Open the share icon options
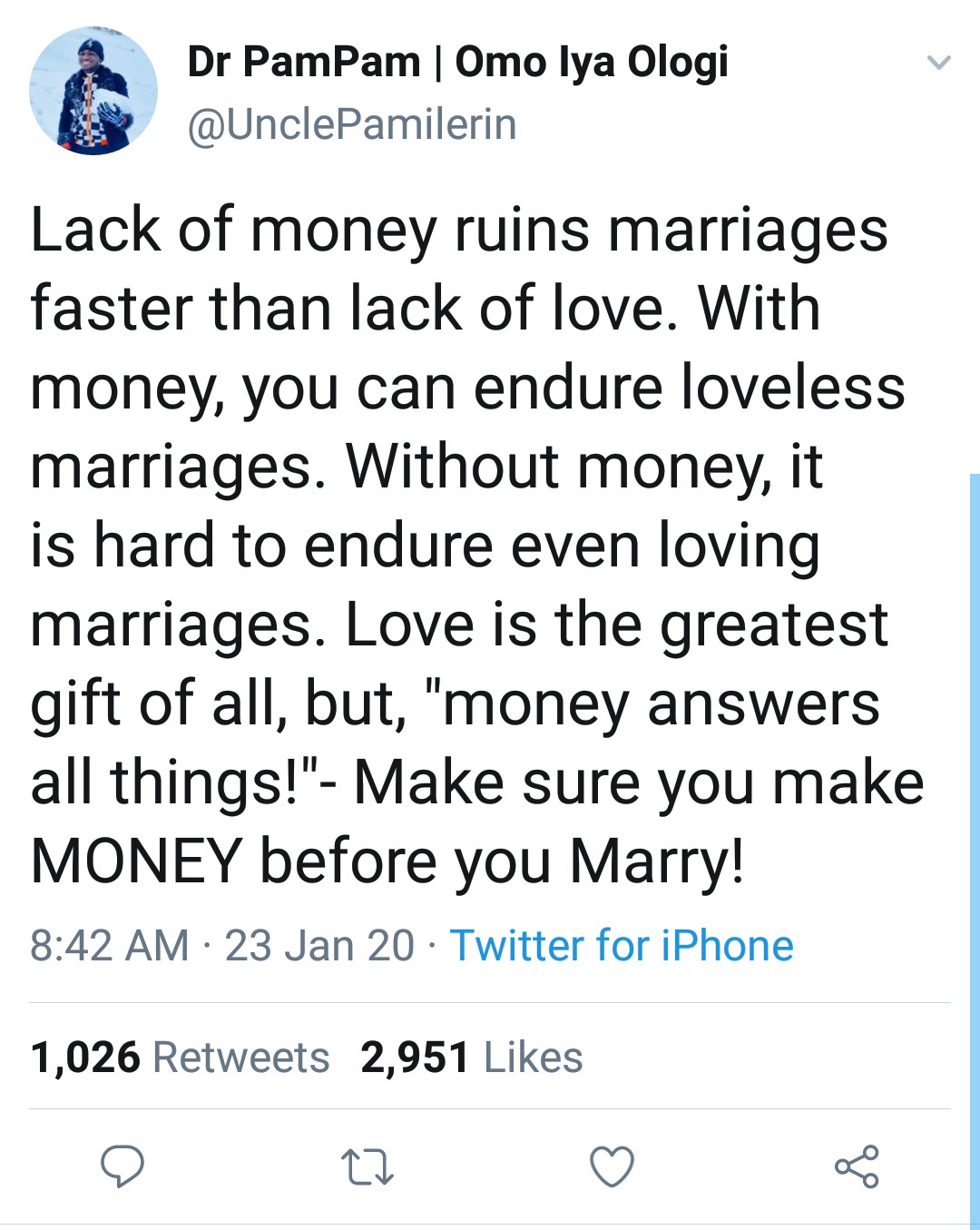The height and width of the screenshot is (1230, 980). pyautogui.click(x=857, y=1166)
